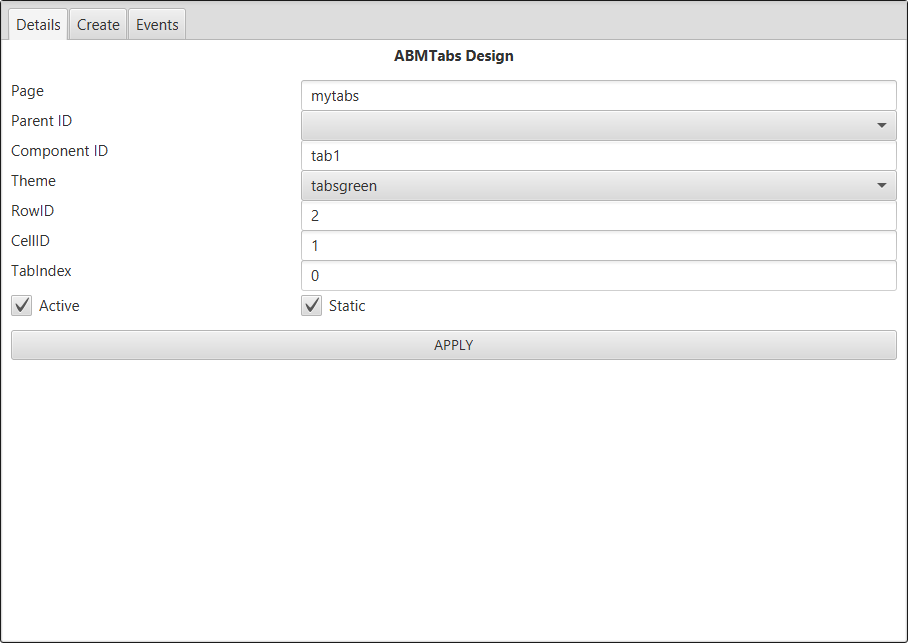This screenshot has width=908, height=643.
Task: Click the ABMTabs Design heading
Action: tap(454, 56)
